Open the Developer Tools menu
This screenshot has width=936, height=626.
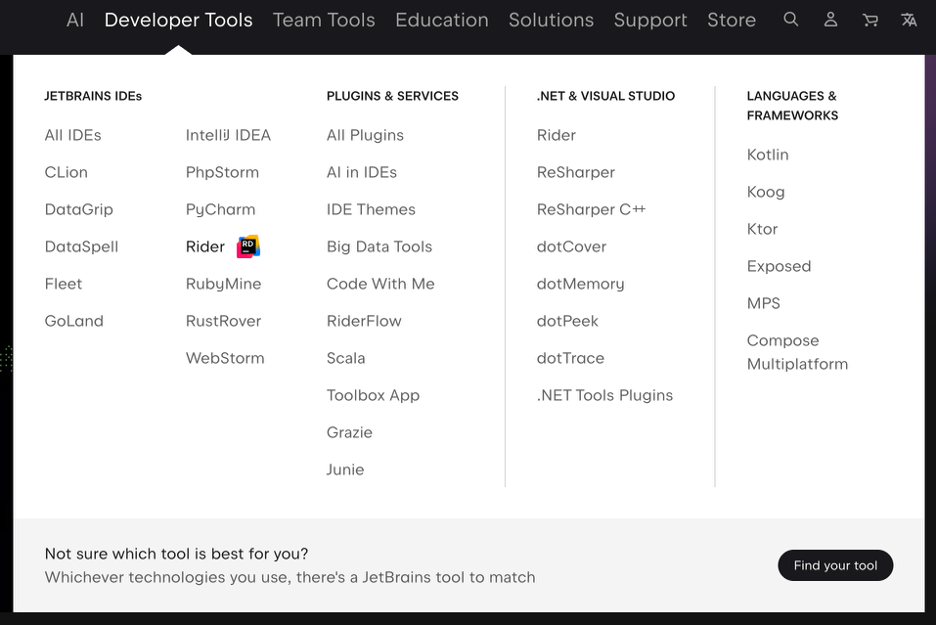tap(178, 20)
